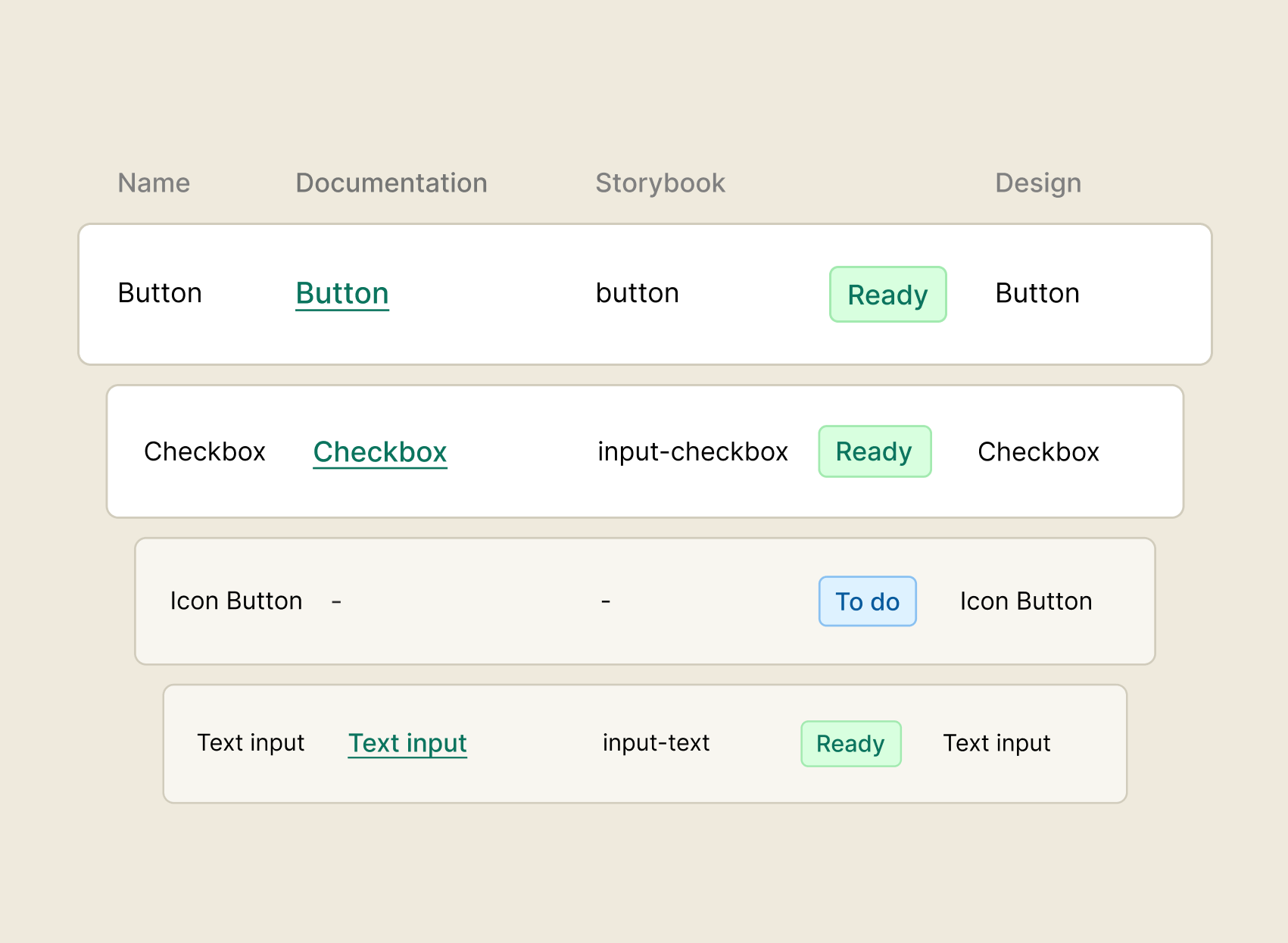Select the Design column header
Viewport: 1288px width, 943px height.
click(1037, 183)
